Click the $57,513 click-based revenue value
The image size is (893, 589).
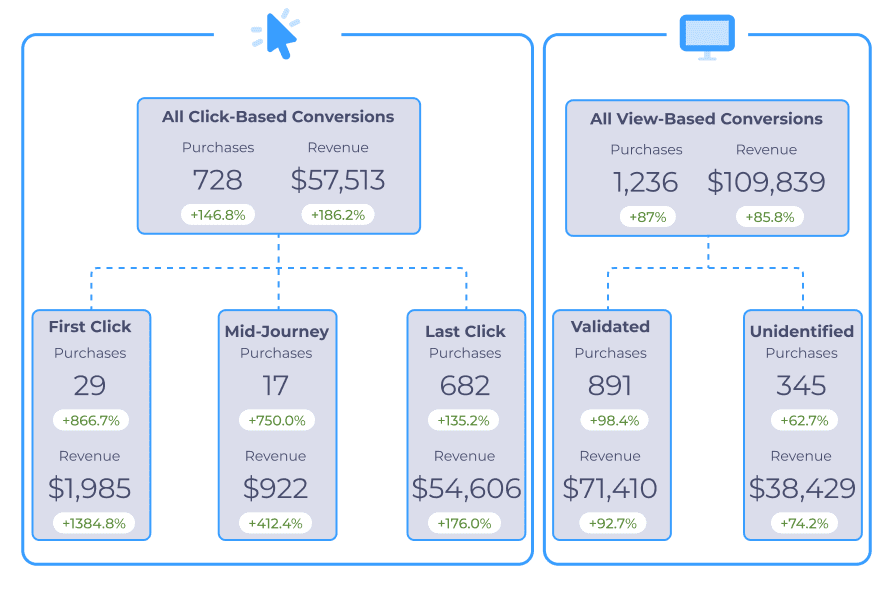point(338,180)
